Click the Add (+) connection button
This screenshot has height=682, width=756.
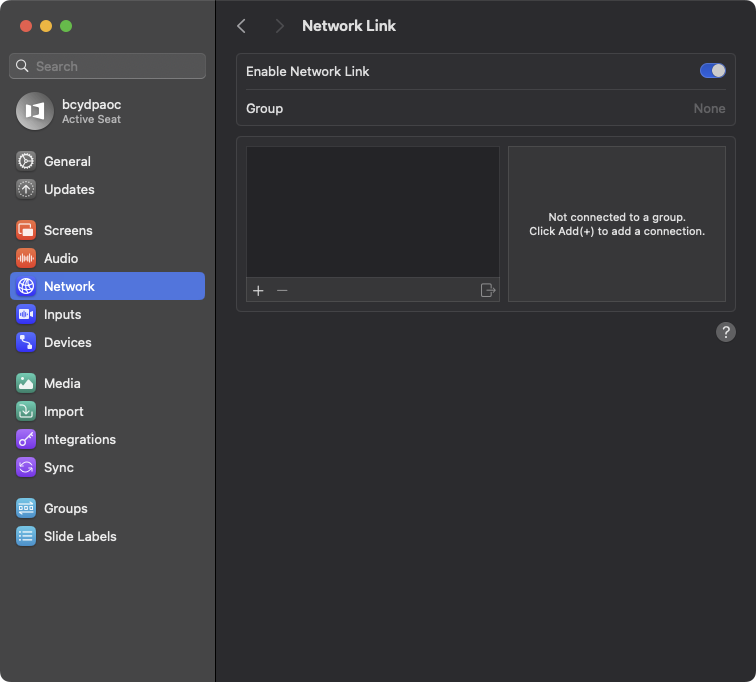pyautogui.click(x=258, y=290)
